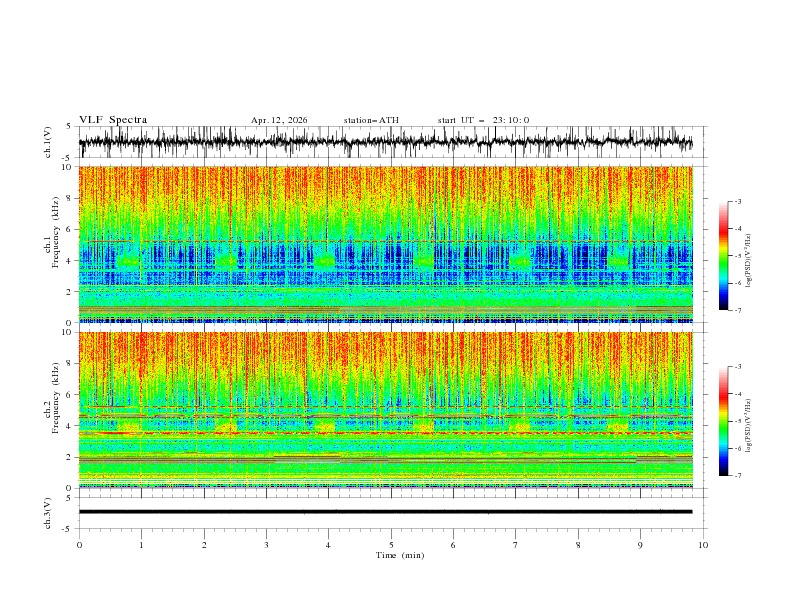792x612 pixels.
Task: Select the date 'Apr. 12, 2026'
Action: pos(279,120)
